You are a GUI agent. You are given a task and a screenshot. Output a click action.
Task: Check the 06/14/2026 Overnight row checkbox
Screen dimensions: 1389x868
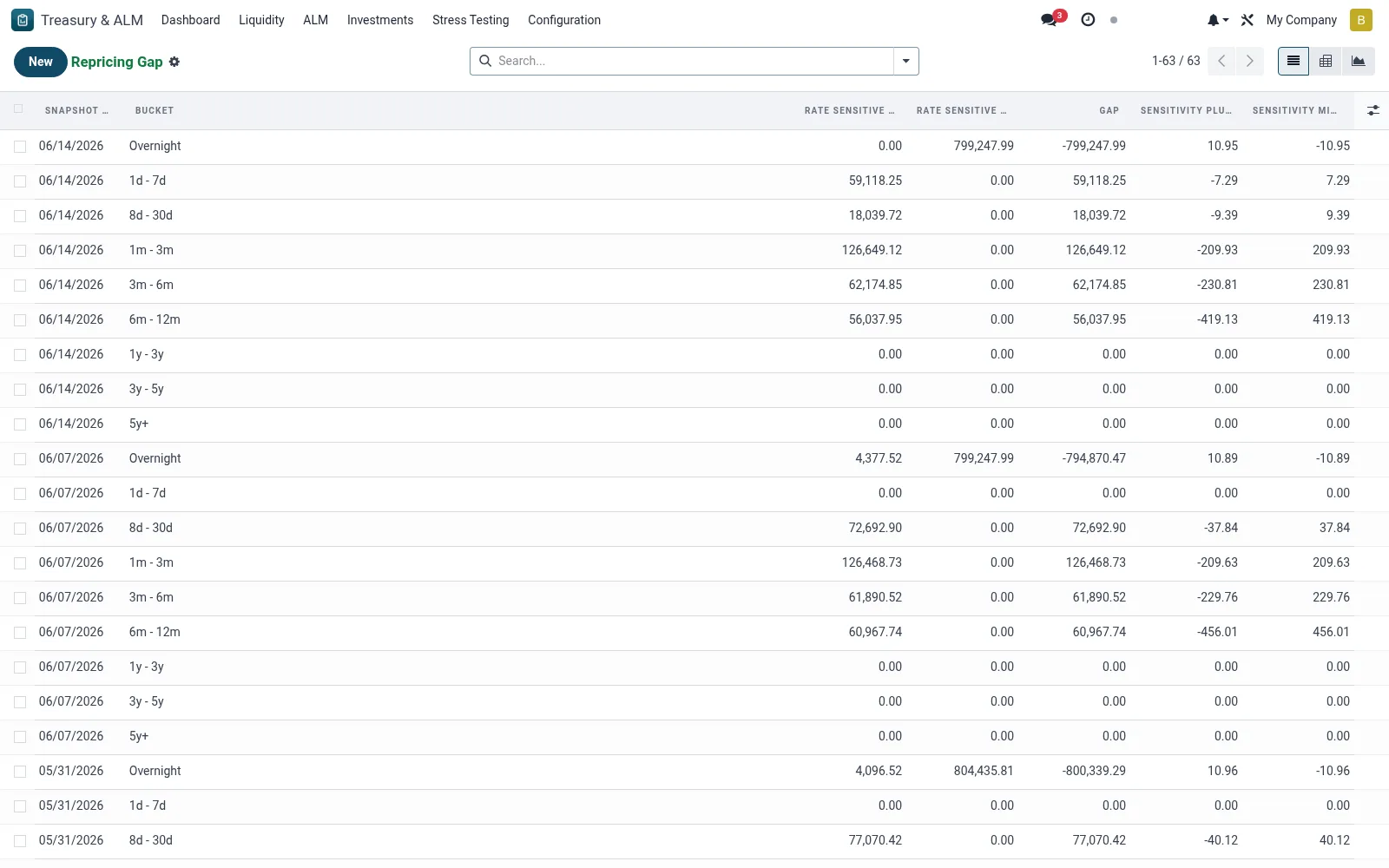tap(20, 147)
